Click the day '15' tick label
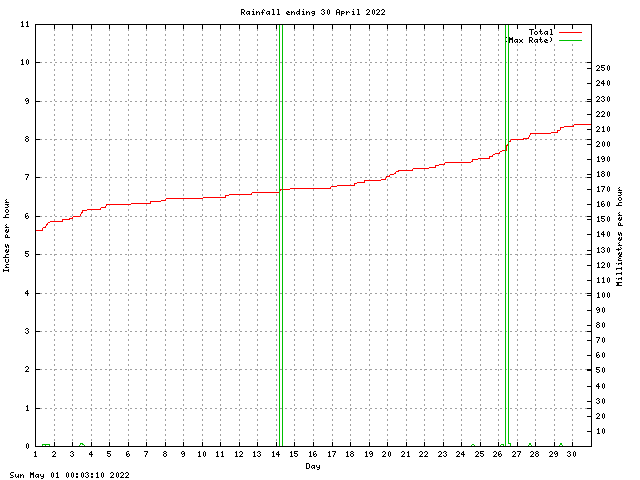 tap(294, 454)
